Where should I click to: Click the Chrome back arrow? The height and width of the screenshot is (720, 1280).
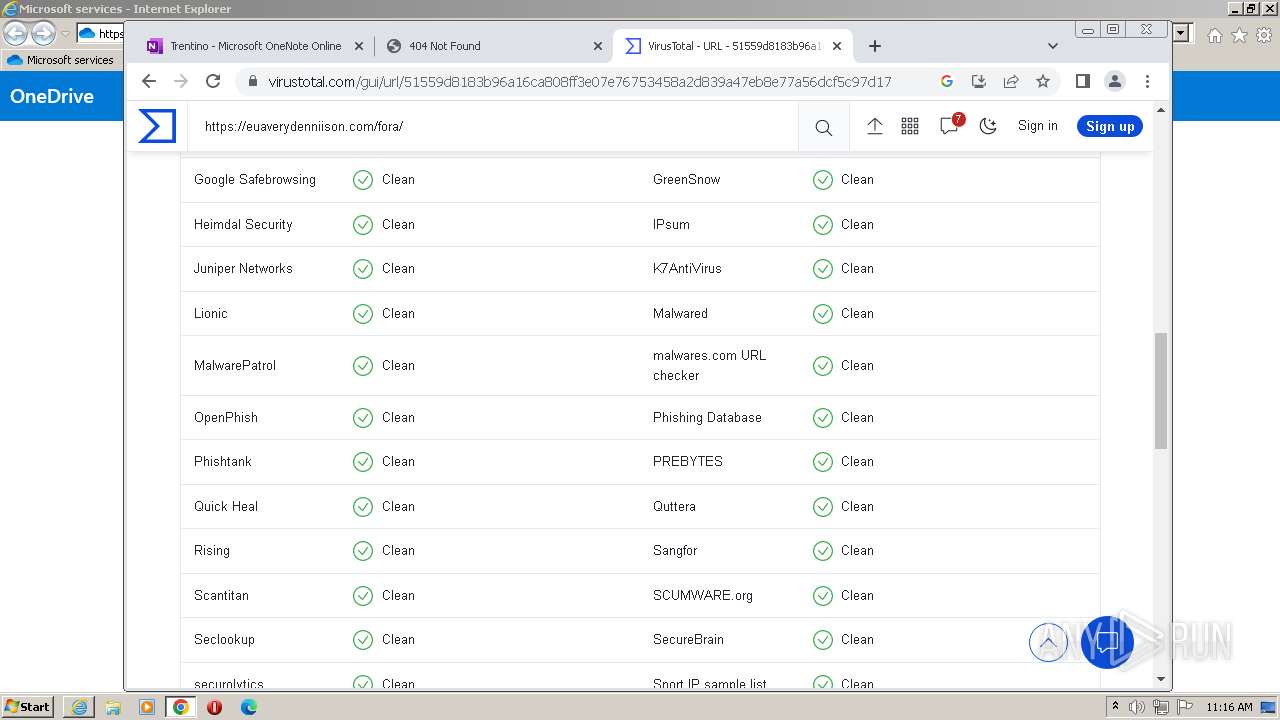(x=149, y=81)
